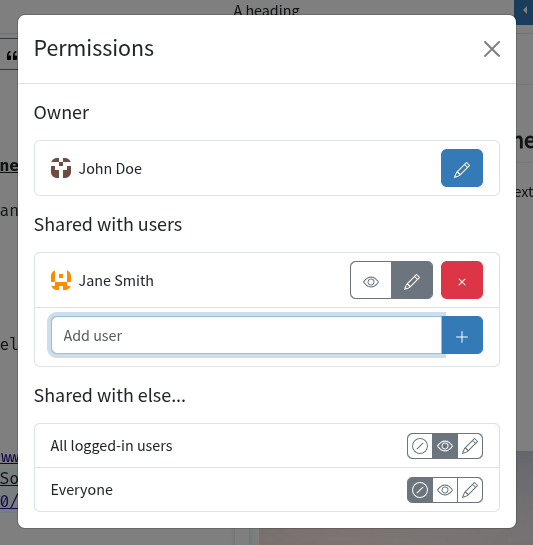This screenshot has height=545, width=533.
Task: Allow logged-in users to view only
Action: point(445,446)
